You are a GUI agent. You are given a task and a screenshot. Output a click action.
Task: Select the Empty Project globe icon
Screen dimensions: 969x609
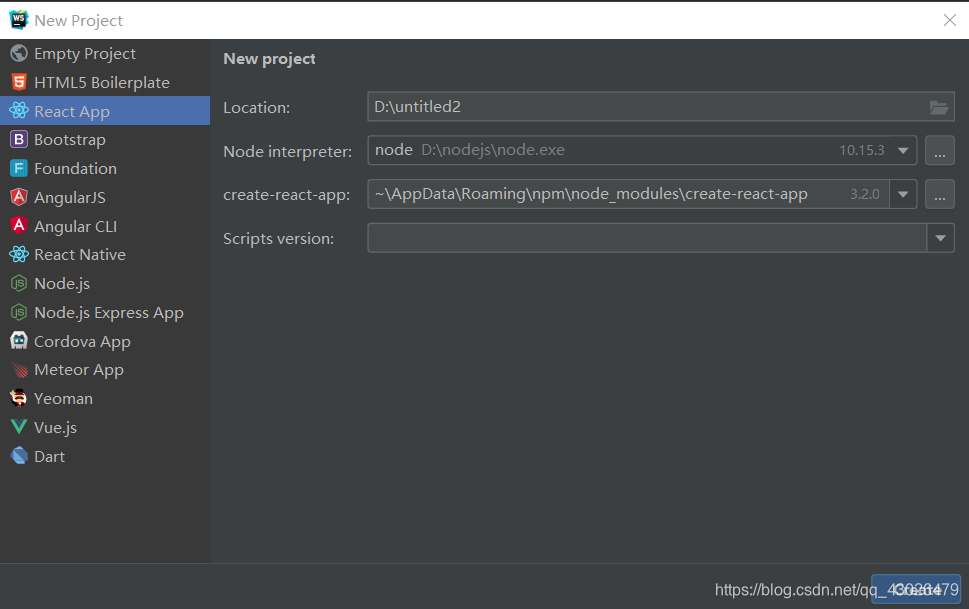pos(19,54)
